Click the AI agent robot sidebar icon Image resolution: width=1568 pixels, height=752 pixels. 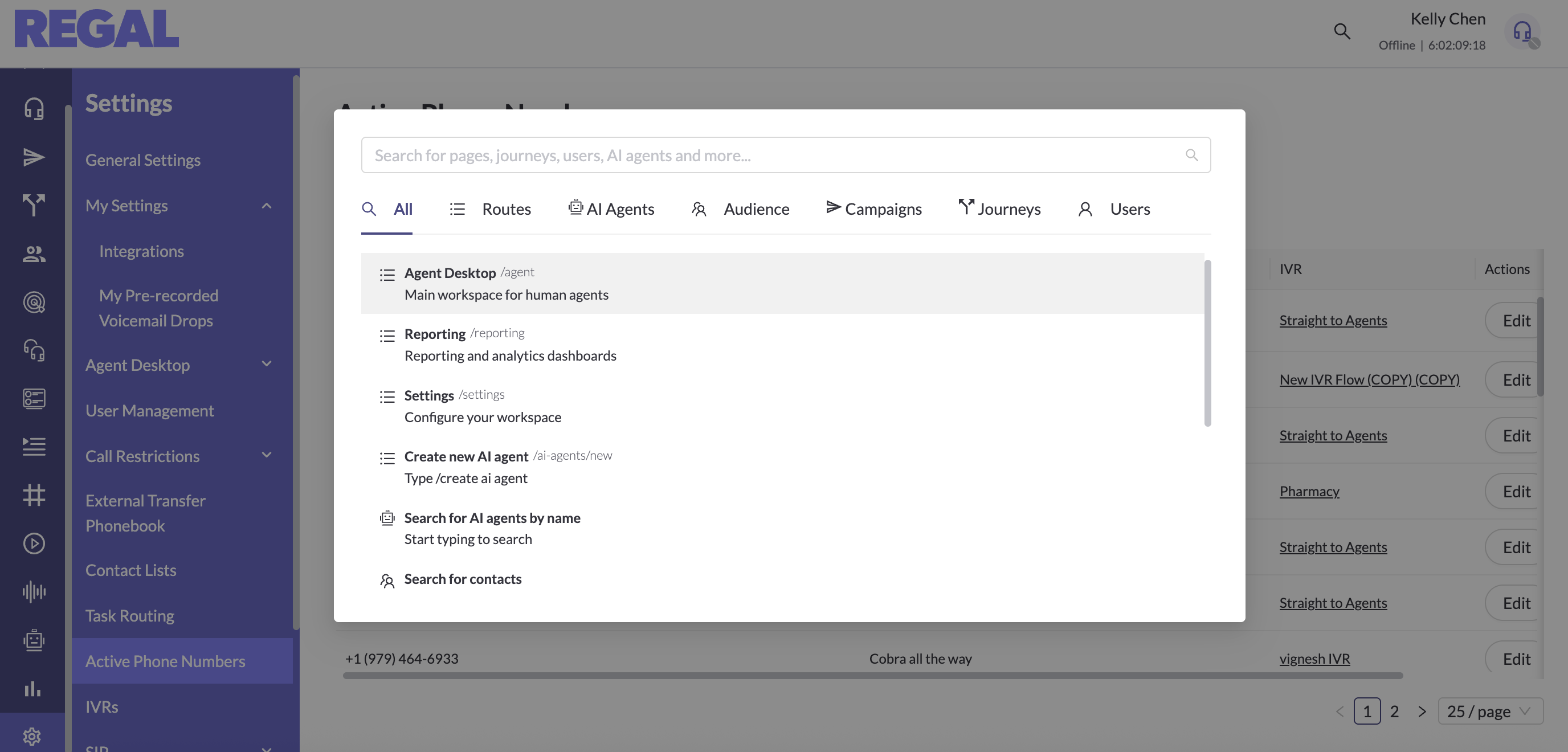click(34, 640)
